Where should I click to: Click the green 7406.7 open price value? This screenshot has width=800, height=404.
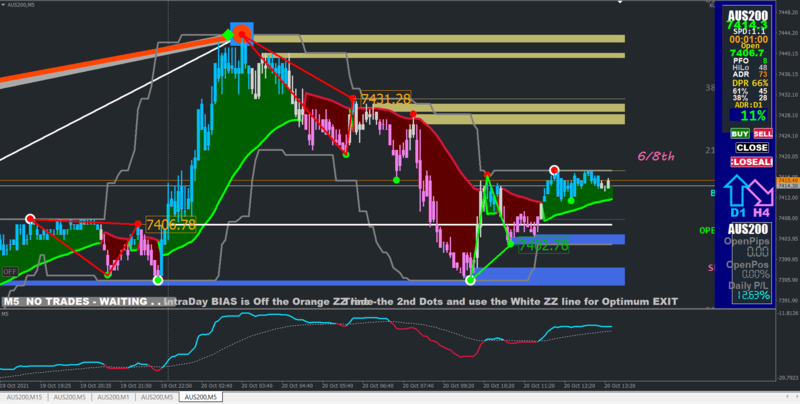(x=747, y=53)
